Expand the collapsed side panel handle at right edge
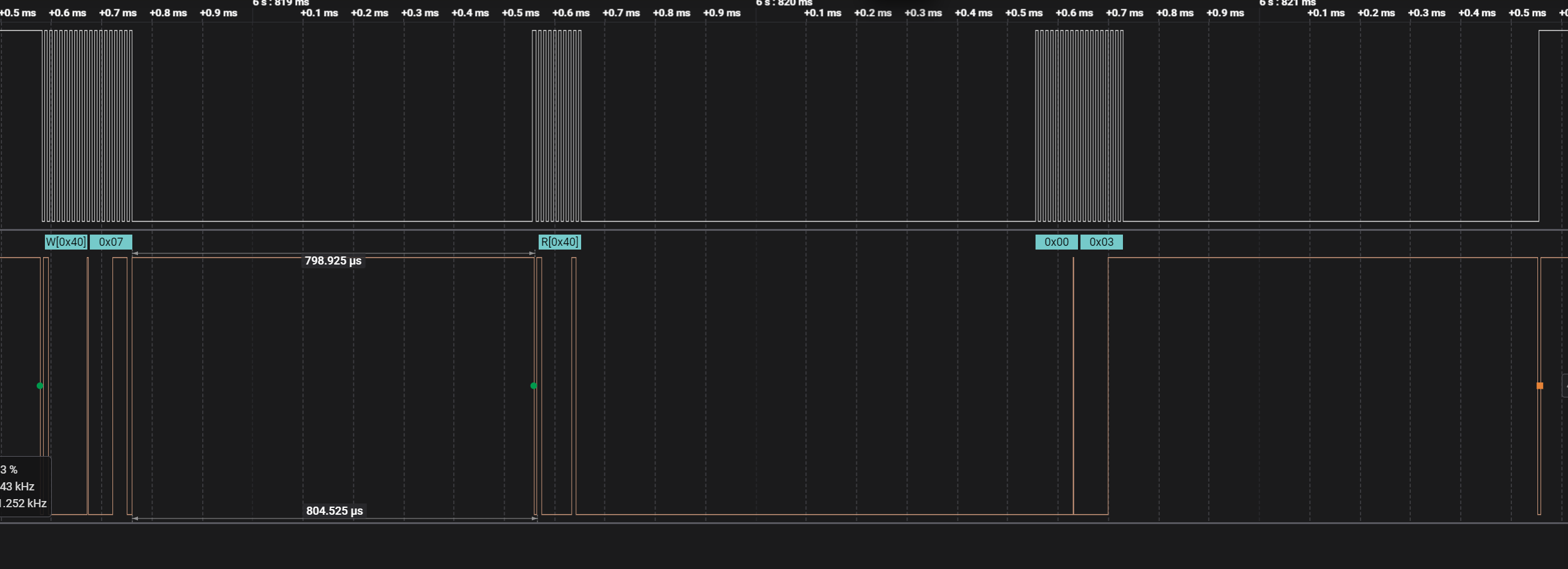 [1565, 386]
